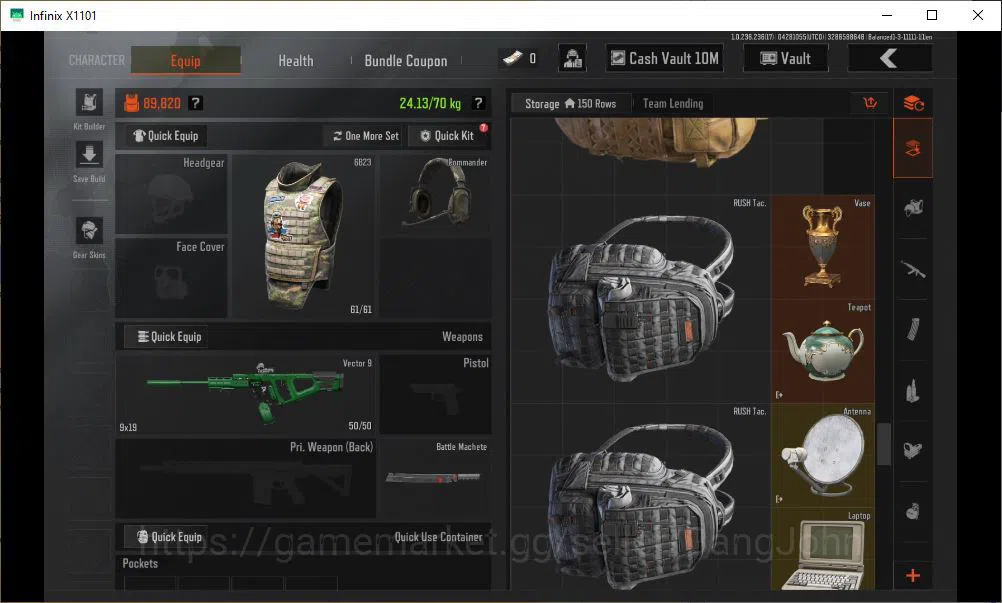
Task: Select the lower RUSH Tac. backpack
Action: click(x=640, y=497)
